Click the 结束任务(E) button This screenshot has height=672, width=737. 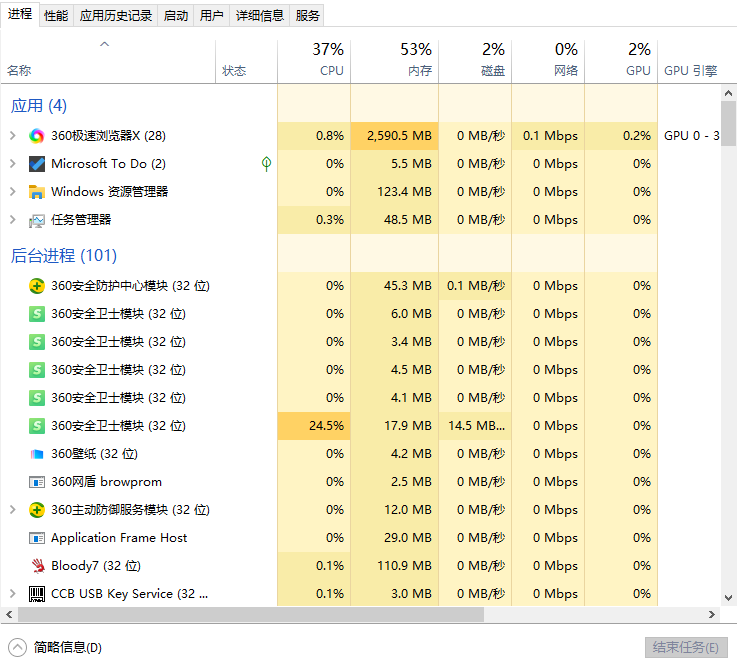[686, 648]
